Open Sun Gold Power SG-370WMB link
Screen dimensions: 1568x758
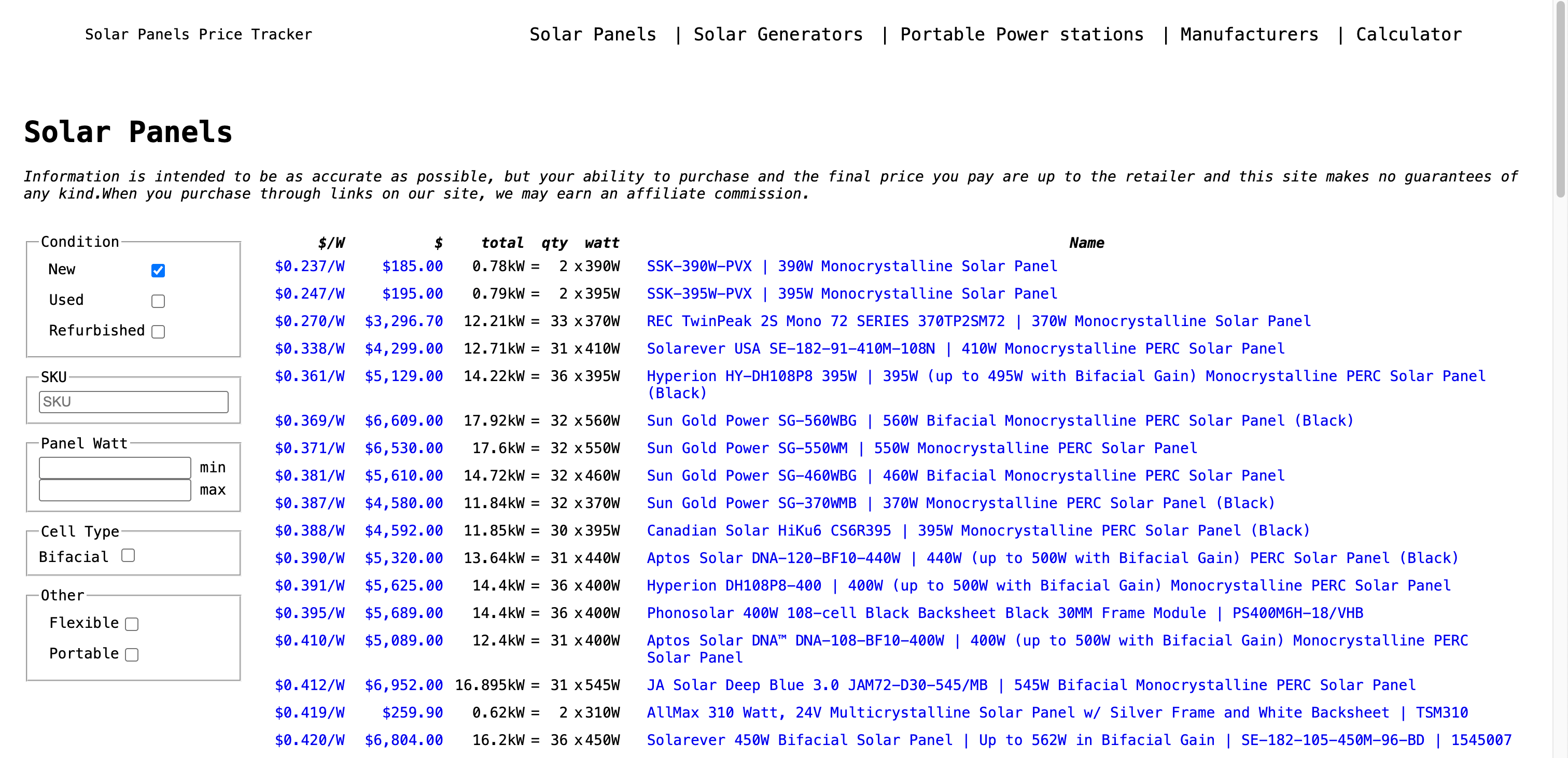960,503
